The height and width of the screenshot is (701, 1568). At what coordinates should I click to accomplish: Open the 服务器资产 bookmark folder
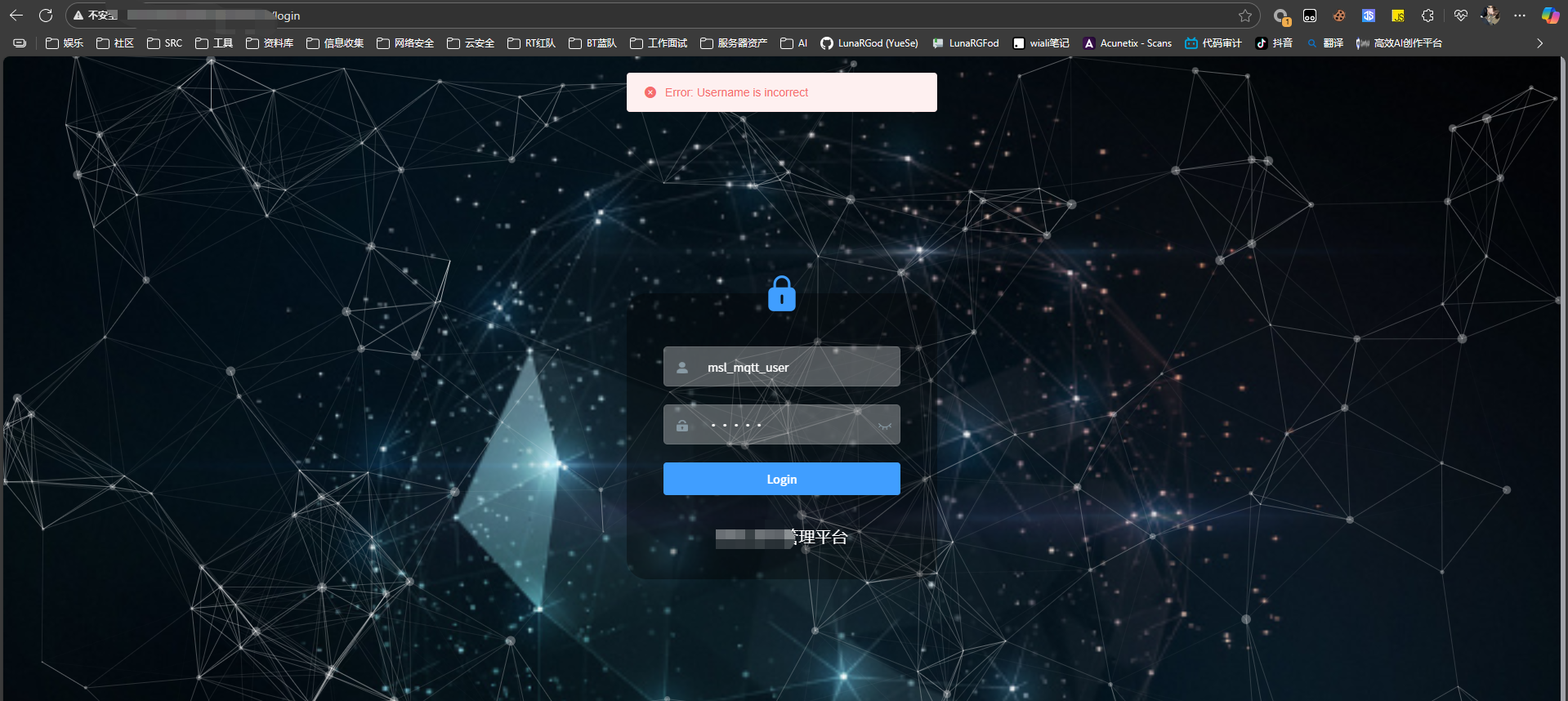click(x=734, y=43)
